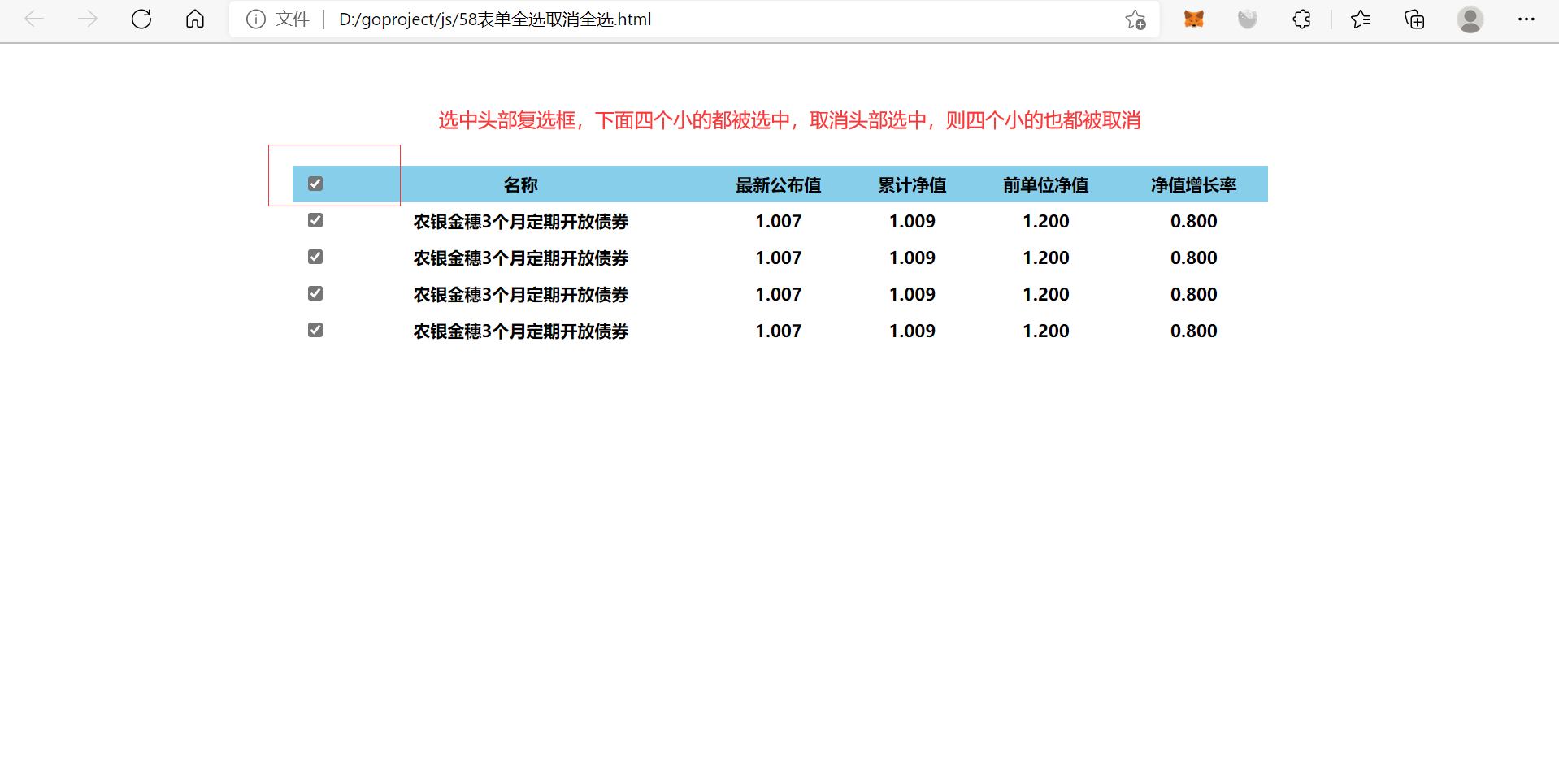Click the 名称 column header
This screenshot has height=784, width=1559.
[x=521, y=184]
